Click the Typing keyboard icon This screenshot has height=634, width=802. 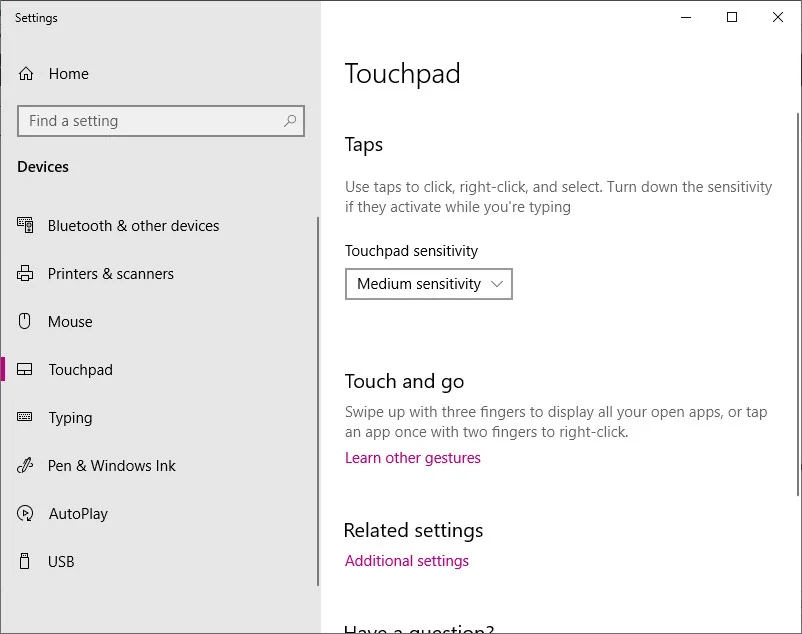tap(25, 417)
